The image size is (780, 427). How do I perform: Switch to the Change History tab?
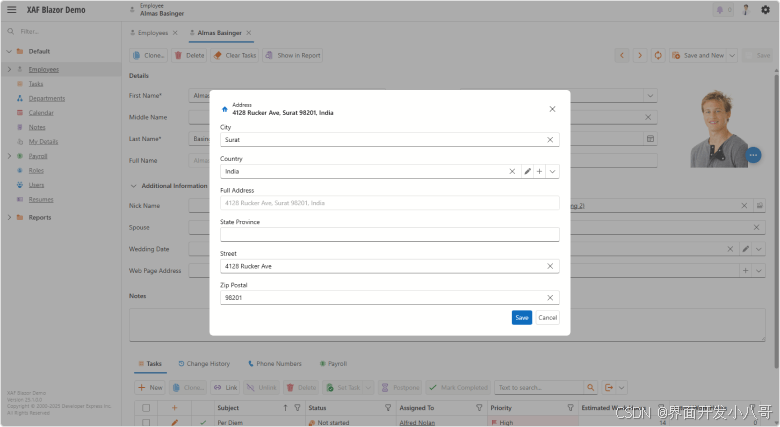coord(204,364)
